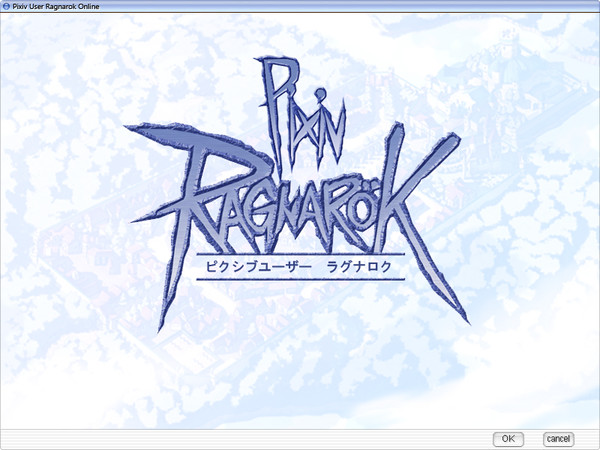This screenshot has width=600, height=450.
Task: Click the 'Pixiv User Ragnarok Online' window title
Action: pos(55,7)
